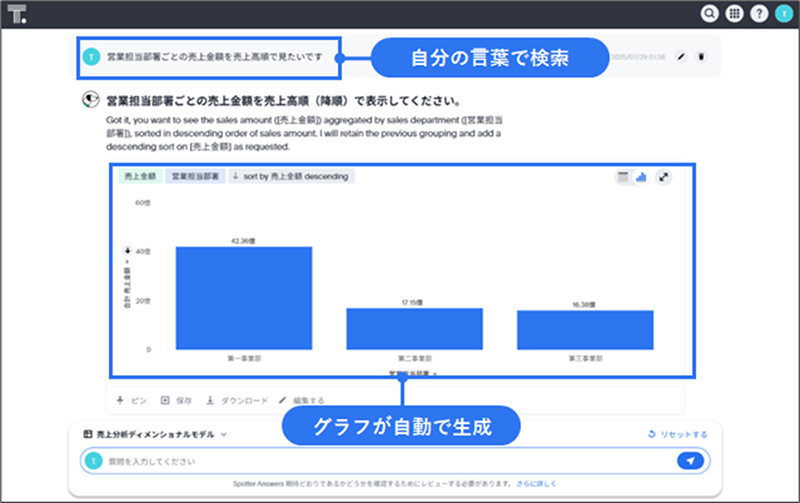Toggle the sort arrow on the y-axis
This screenshot has height=503, width=800.
click(127, 250)
